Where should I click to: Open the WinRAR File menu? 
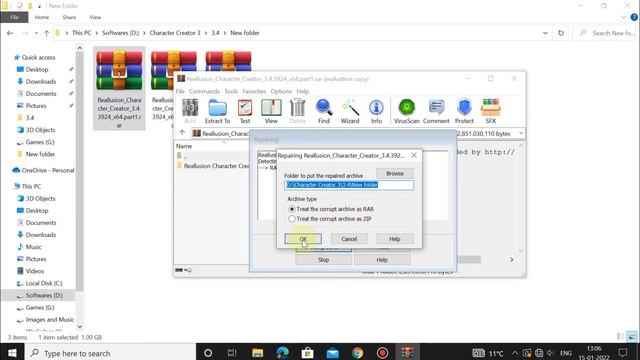click(180, 91)
